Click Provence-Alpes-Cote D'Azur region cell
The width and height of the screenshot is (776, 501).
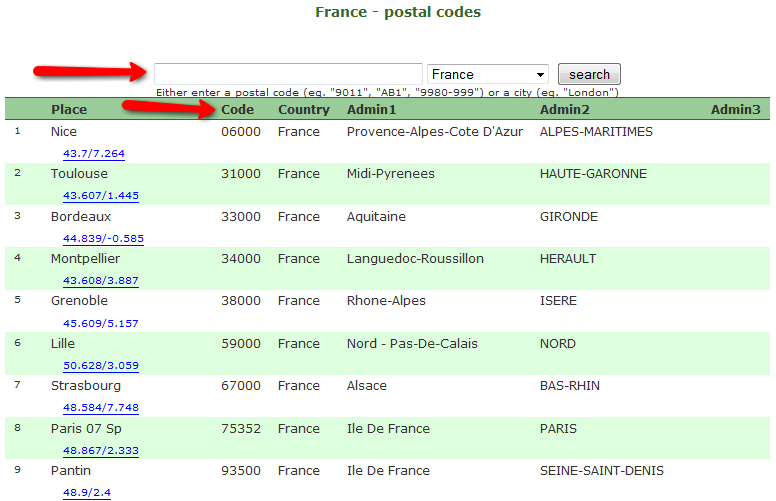435,132
